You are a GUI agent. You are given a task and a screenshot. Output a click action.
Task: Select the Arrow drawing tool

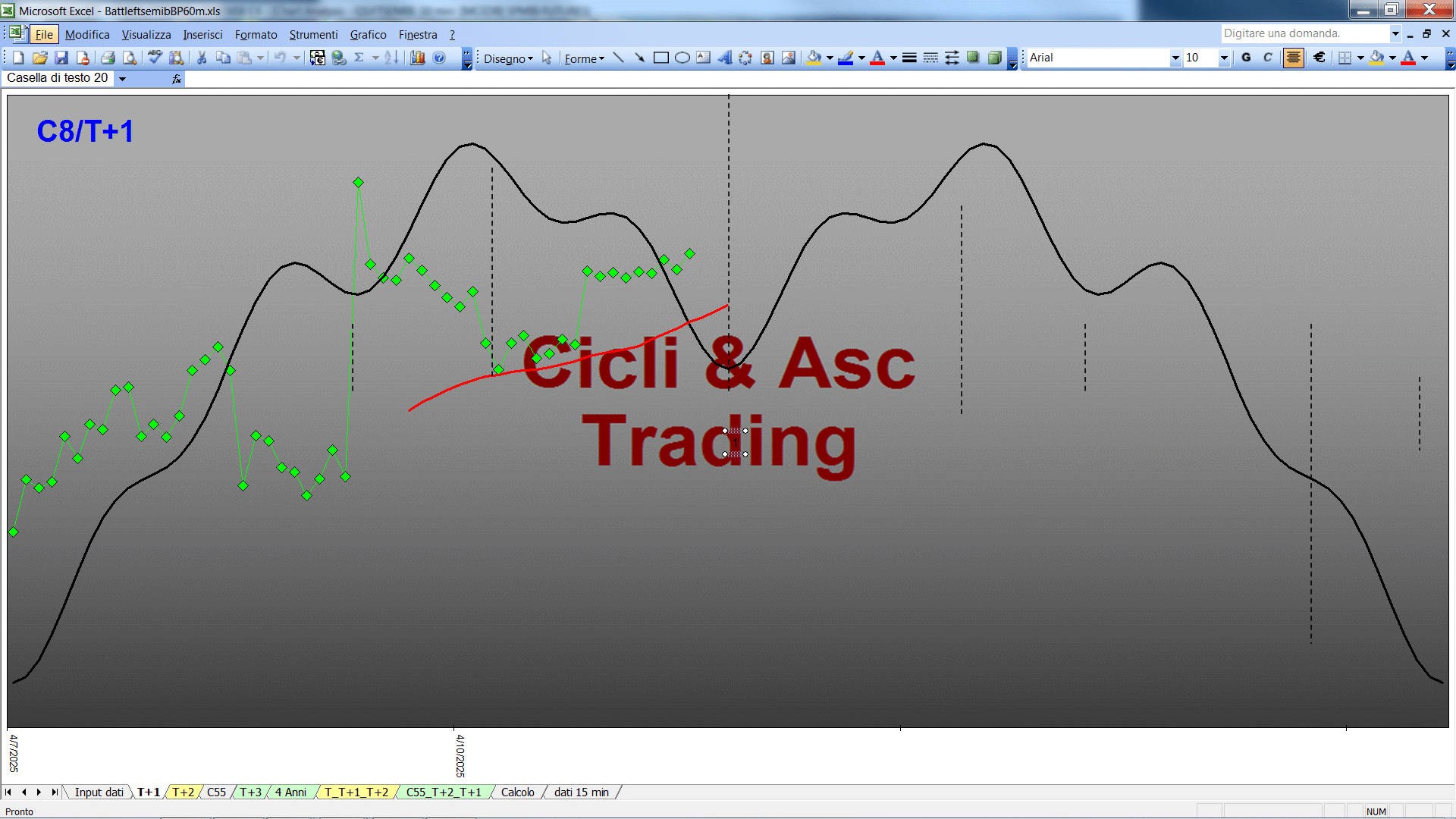click(639, 58)
